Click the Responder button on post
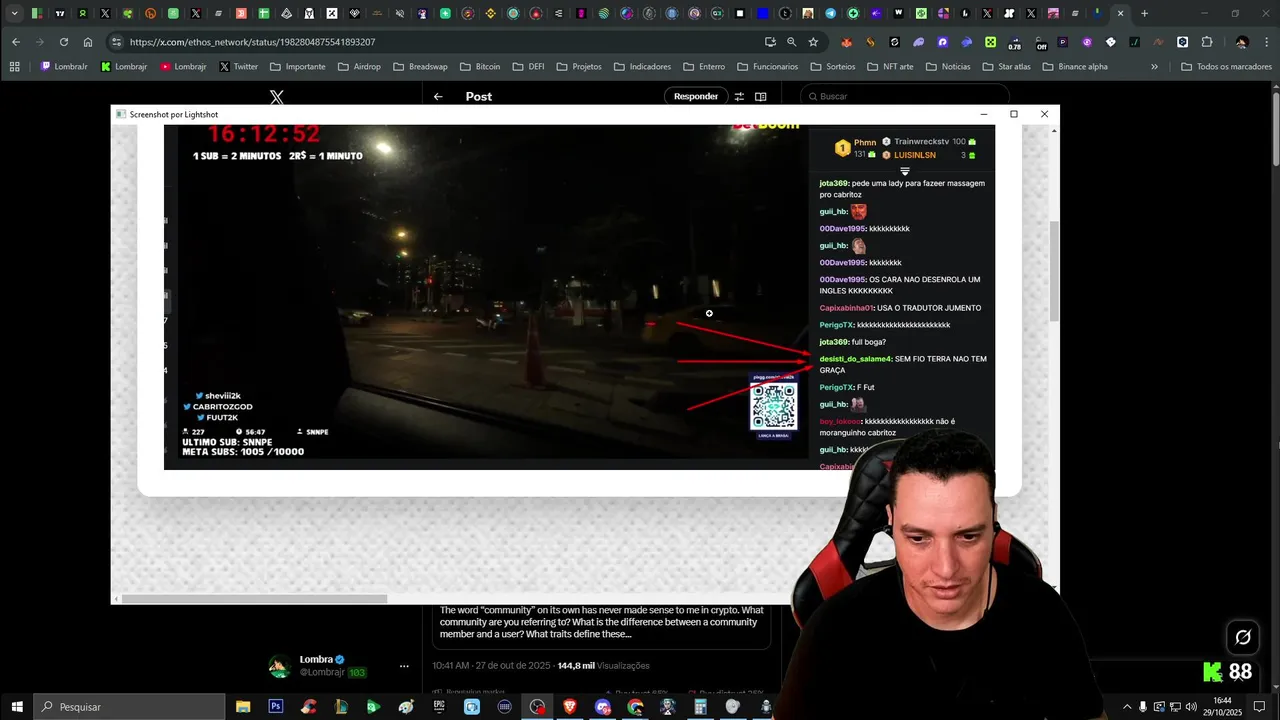The height and width of the screenshot is (720, 1280). (x=695, y=96)
